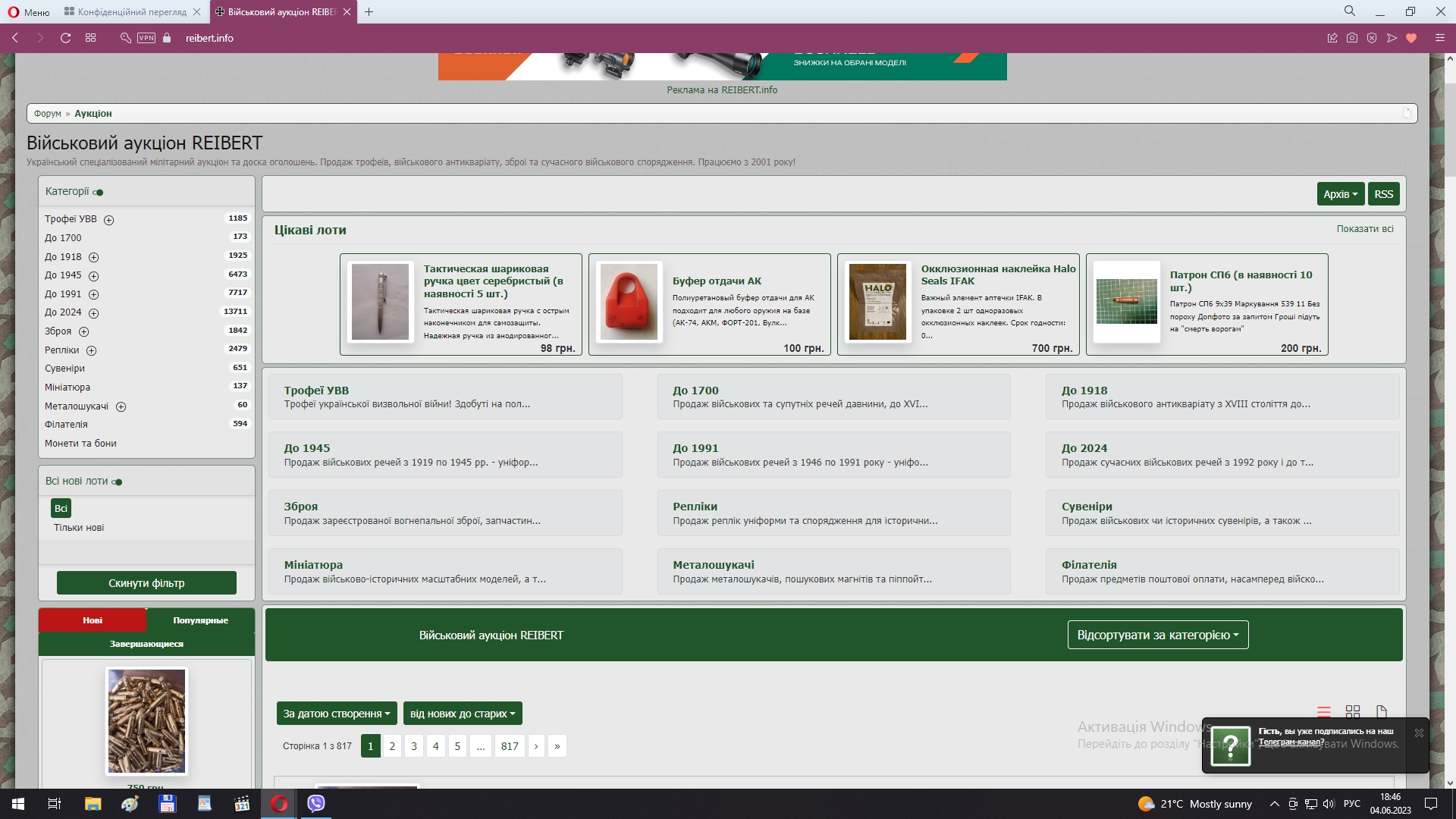Expand the До 1991 category plus icon

(x=94, y=294)
